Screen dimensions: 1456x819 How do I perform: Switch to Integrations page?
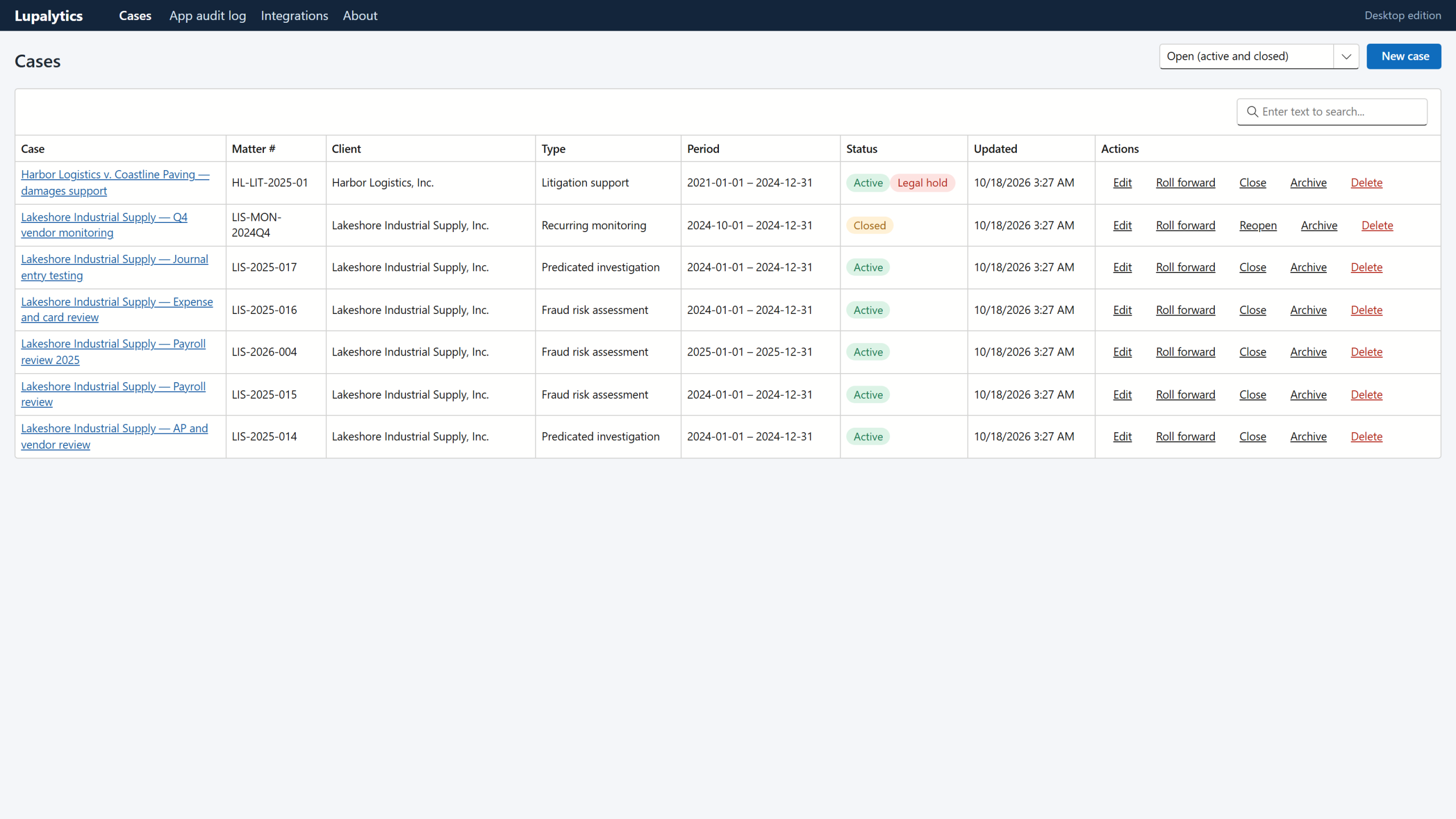(294, 15)
